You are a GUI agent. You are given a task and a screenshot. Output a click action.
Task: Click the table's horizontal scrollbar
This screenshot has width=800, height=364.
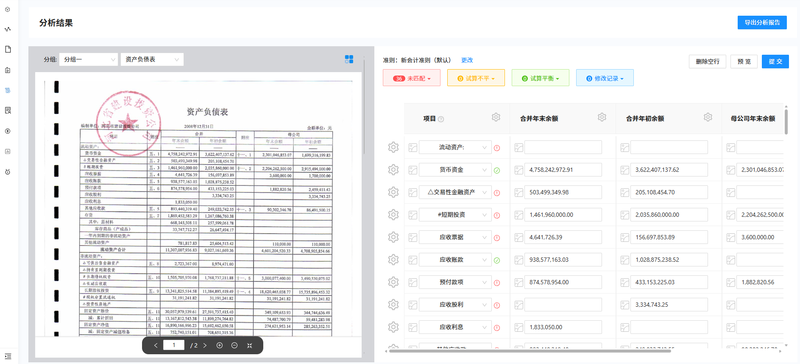coord(530,351)
